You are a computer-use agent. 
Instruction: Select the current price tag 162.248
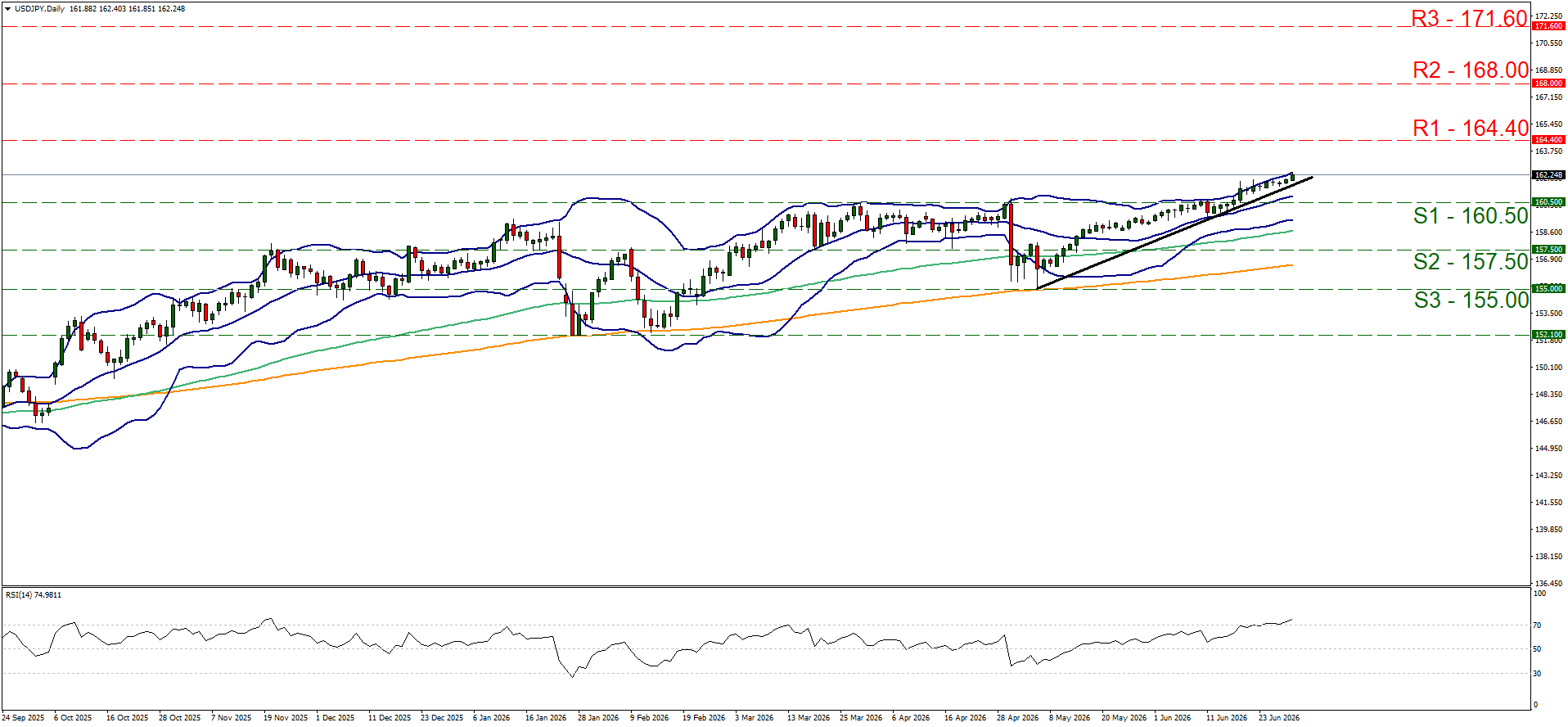[1548, 175]
